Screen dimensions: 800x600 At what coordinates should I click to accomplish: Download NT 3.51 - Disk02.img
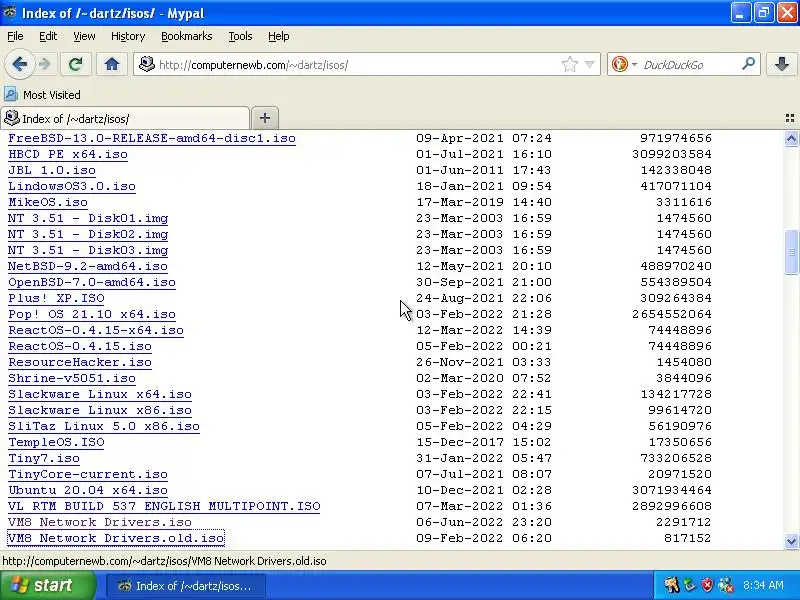coord(88,234)
